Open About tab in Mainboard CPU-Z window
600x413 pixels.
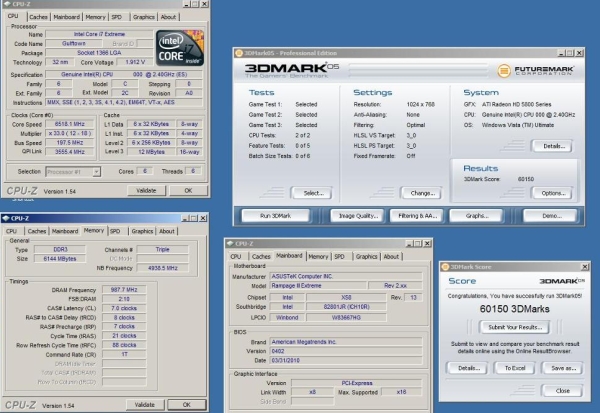point(391,256)
